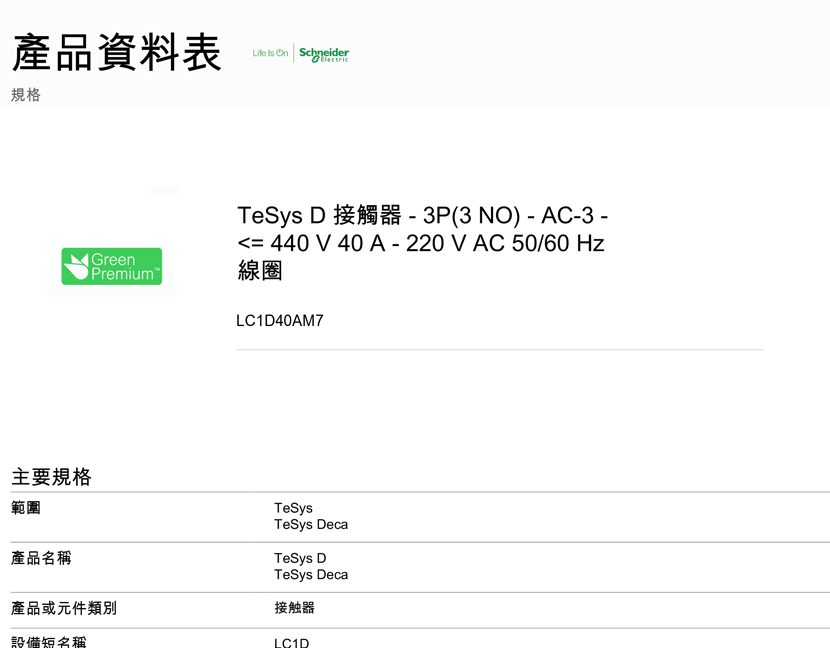Click the 規格 subtitle text
The height and width of the screenshot is (648, 830).
click(x=26, y=95)
